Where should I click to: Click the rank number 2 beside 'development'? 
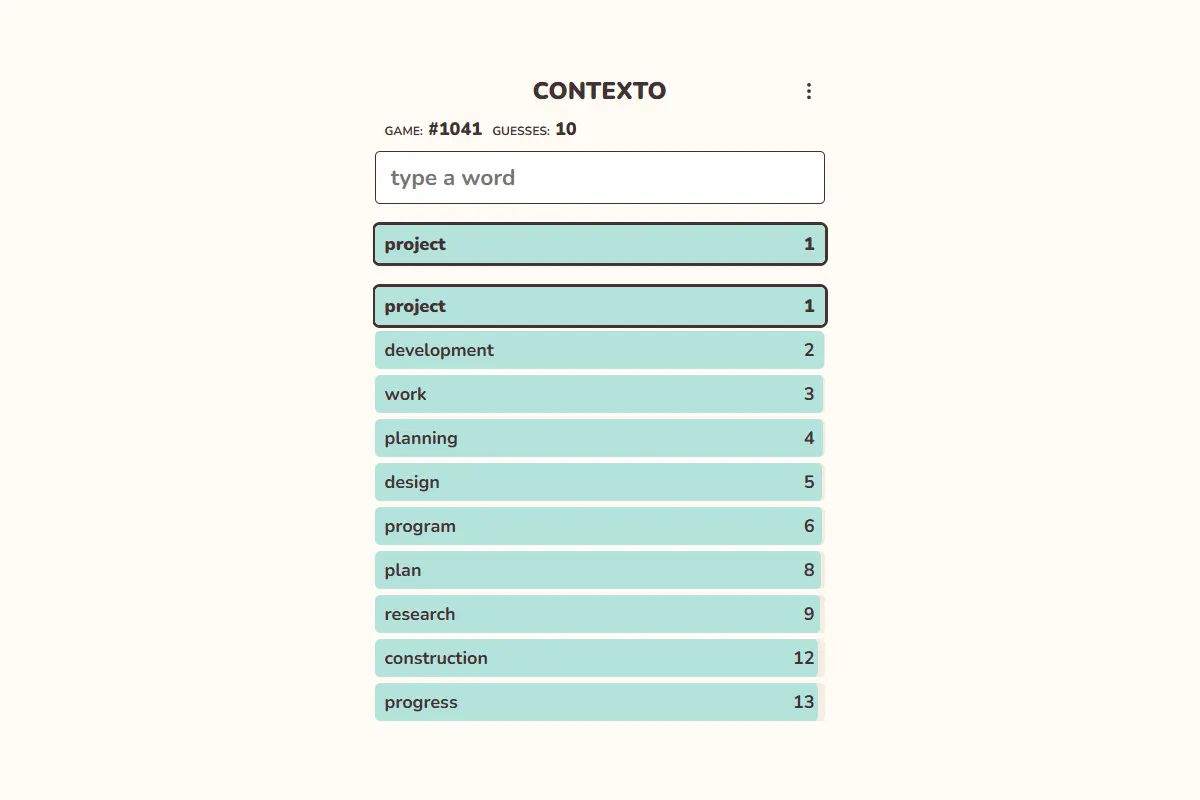pyautogui.click(x=808, y=350)
